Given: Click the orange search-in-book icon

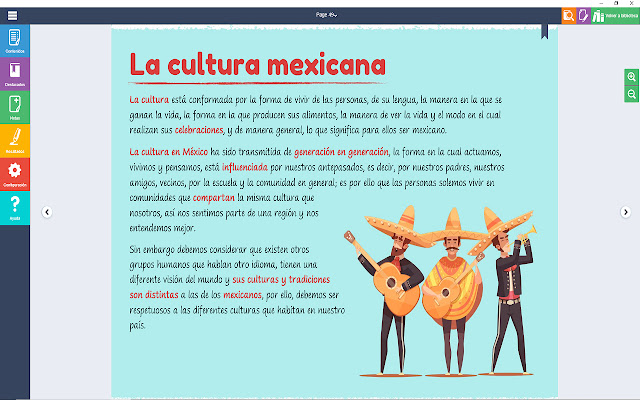Looking at the screenshot, I should point(569,16).
